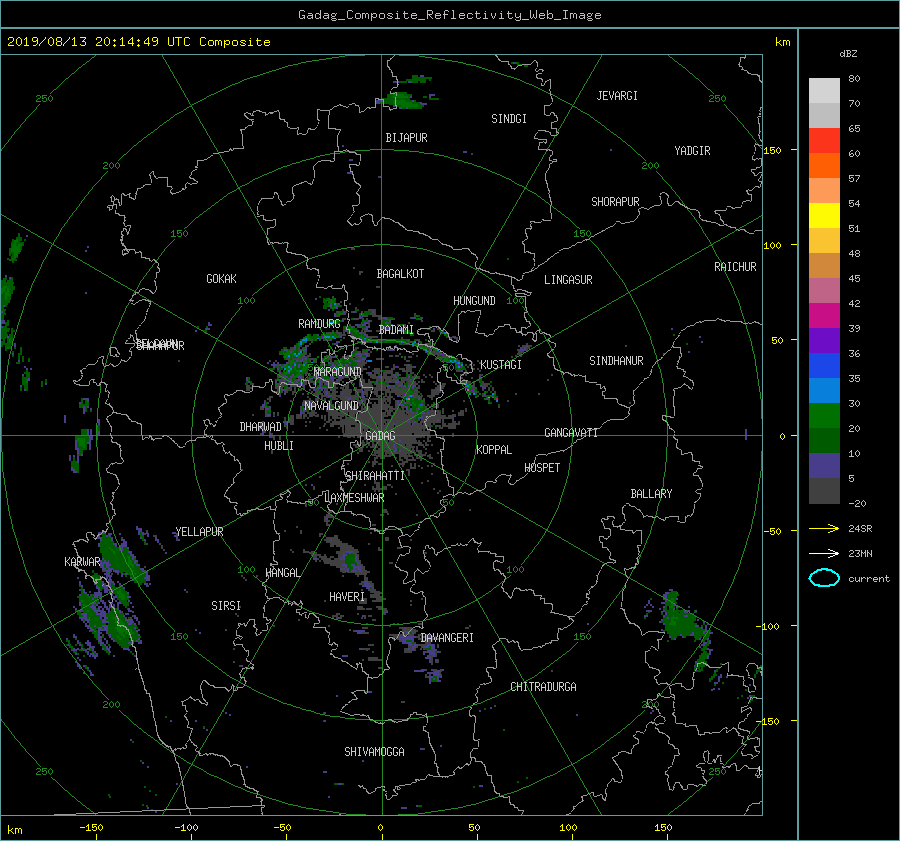Click the green echo patch north of BIJAPUR
Image resolution: width=900 pixels, height=841 pixels.
click(404, 100)
